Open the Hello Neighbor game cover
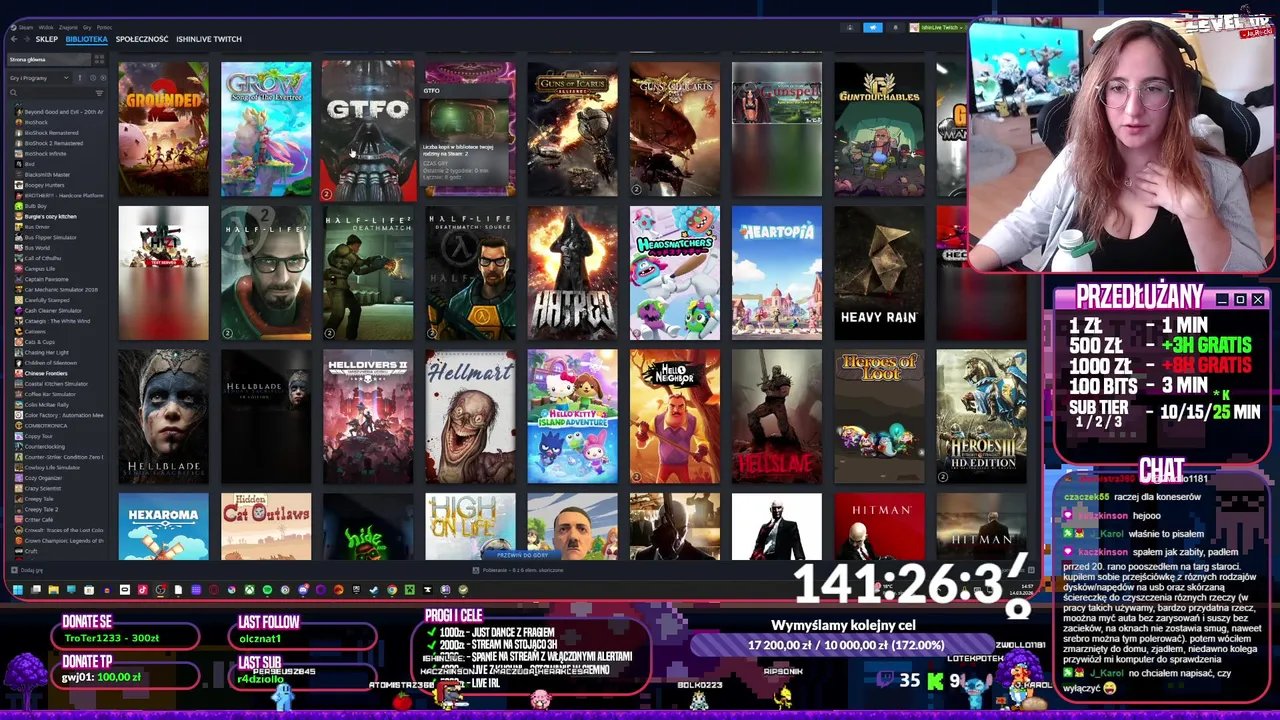This screenshot has height=720, width=1280. pos(675,417)
